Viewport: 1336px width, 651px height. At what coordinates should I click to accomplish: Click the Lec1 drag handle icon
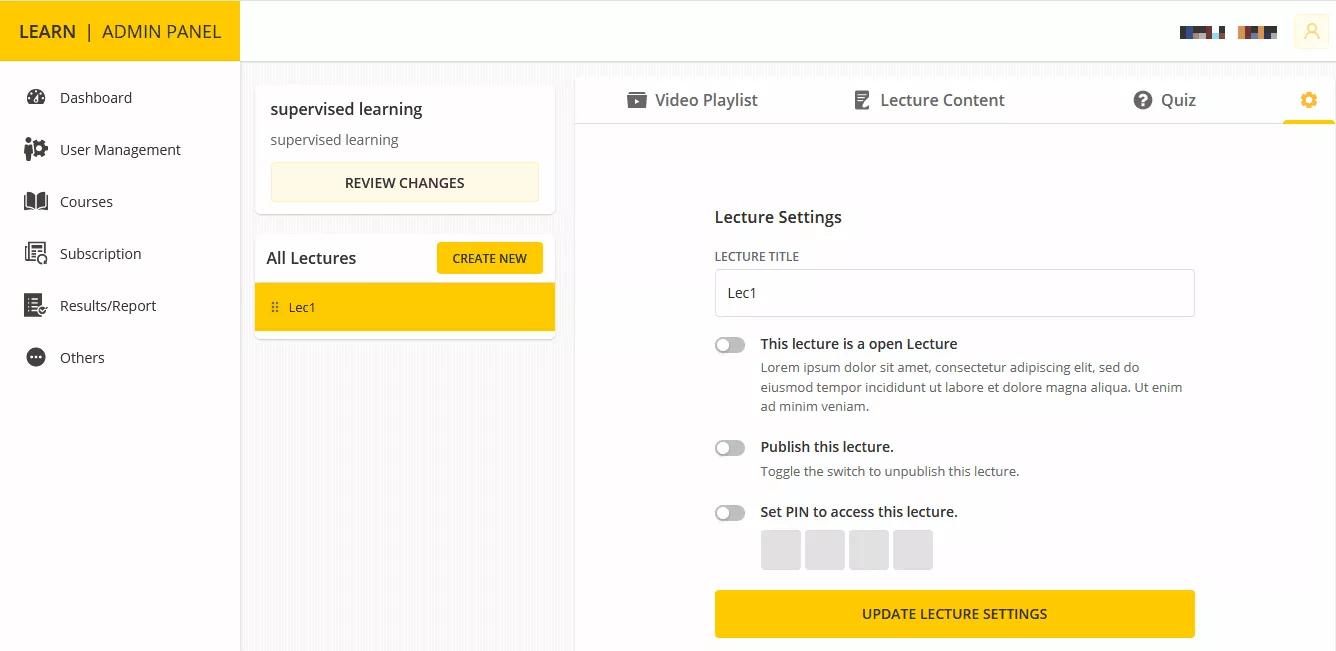click(x=275, y=307)
